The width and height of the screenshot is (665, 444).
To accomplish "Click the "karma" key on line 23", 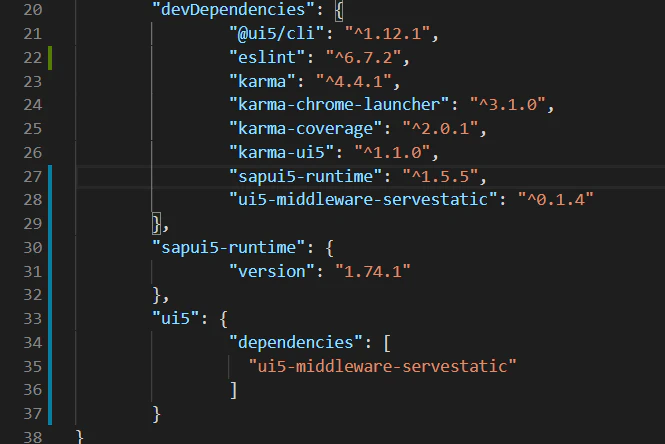I will click(x=262, y=81).
